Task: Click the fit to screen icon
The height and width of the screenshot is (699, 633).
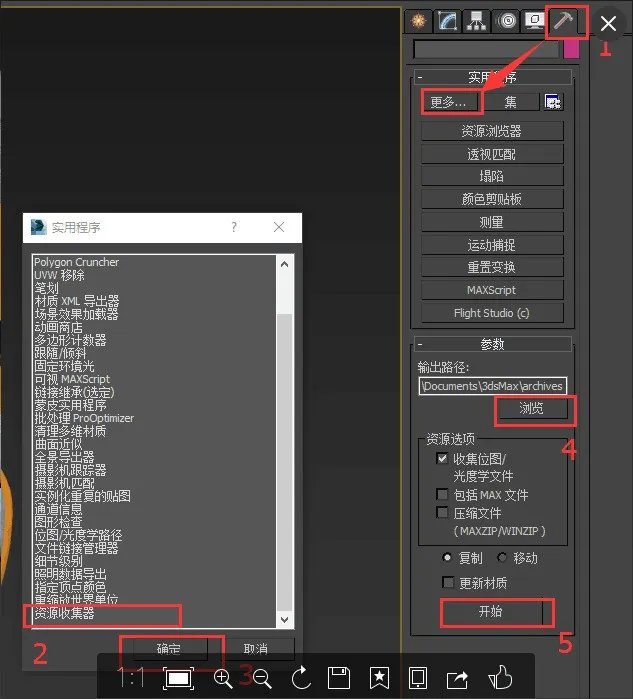Action: pos(179,678)
